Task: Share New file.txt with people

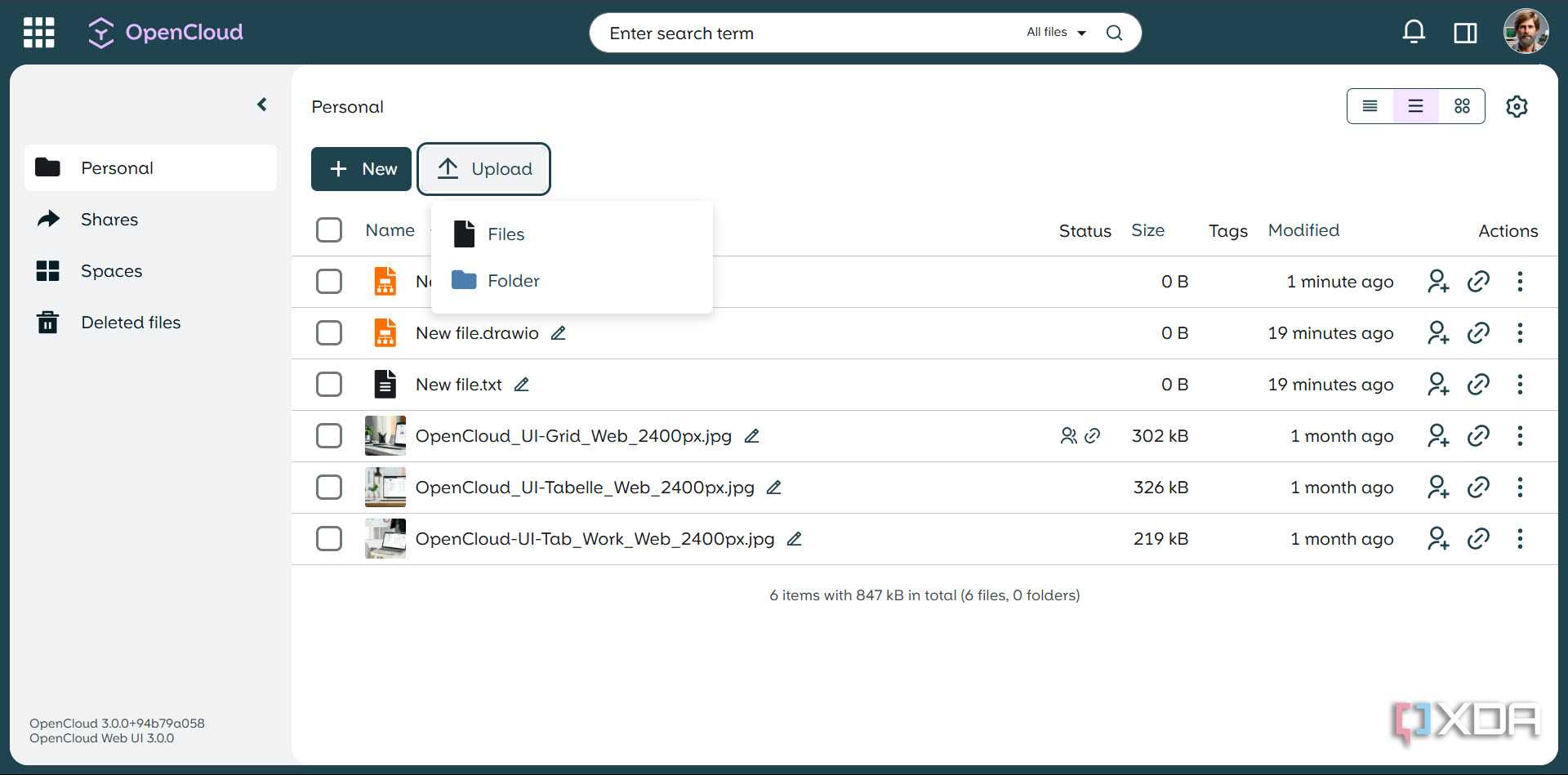Action: tap(1438, 385)
